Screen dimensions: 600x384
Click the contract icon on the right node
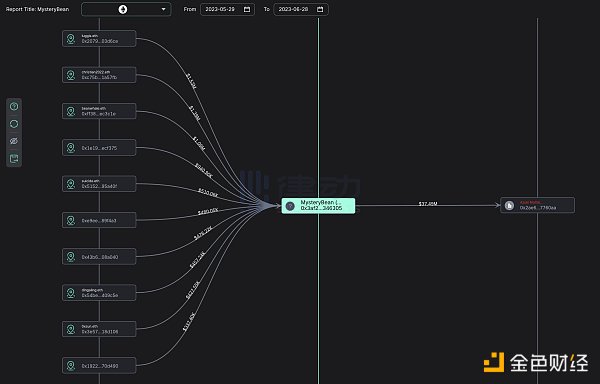coord(509,205)
